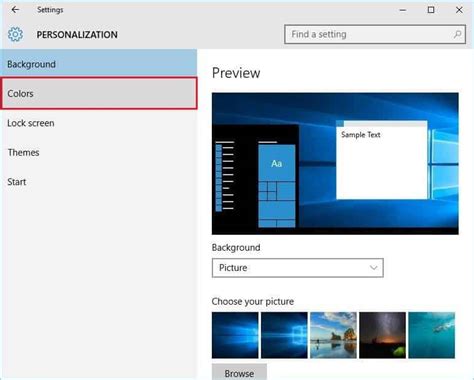This screenshot has height=380, width=474.
Task: Click the Choose your picture label
Action: 253,301
